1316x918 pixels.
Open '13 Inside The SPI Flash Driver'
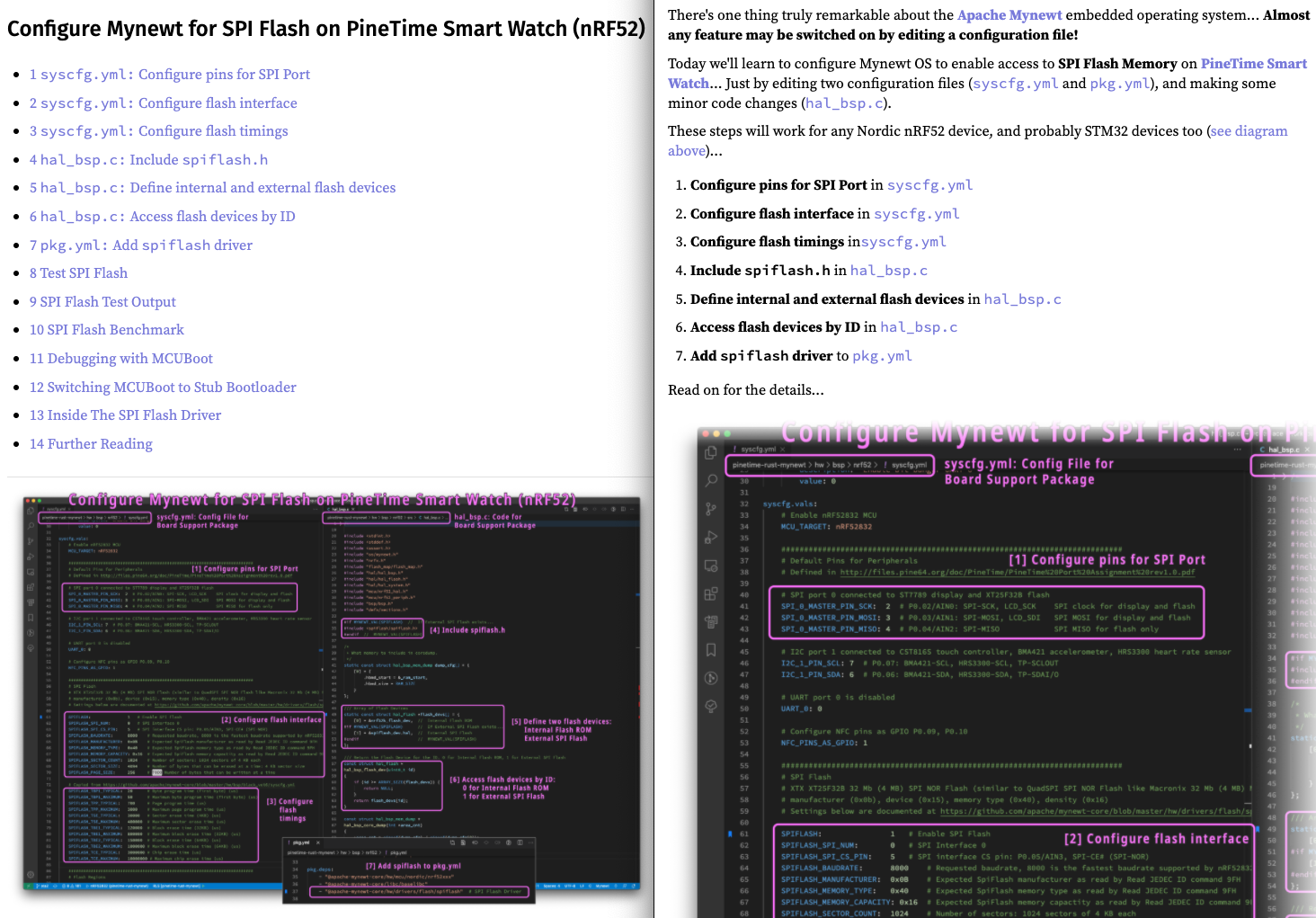pyautogui.click(x=125, y=415)
